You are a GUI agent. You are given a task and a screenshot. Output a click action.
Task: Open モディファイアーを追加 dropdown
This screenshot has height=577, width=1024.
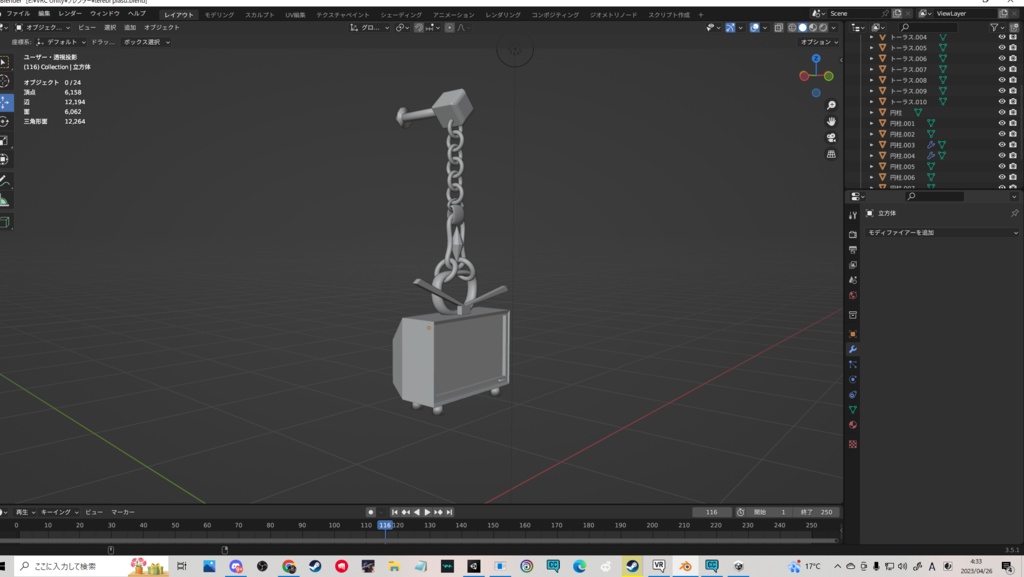tap(942, 232)
